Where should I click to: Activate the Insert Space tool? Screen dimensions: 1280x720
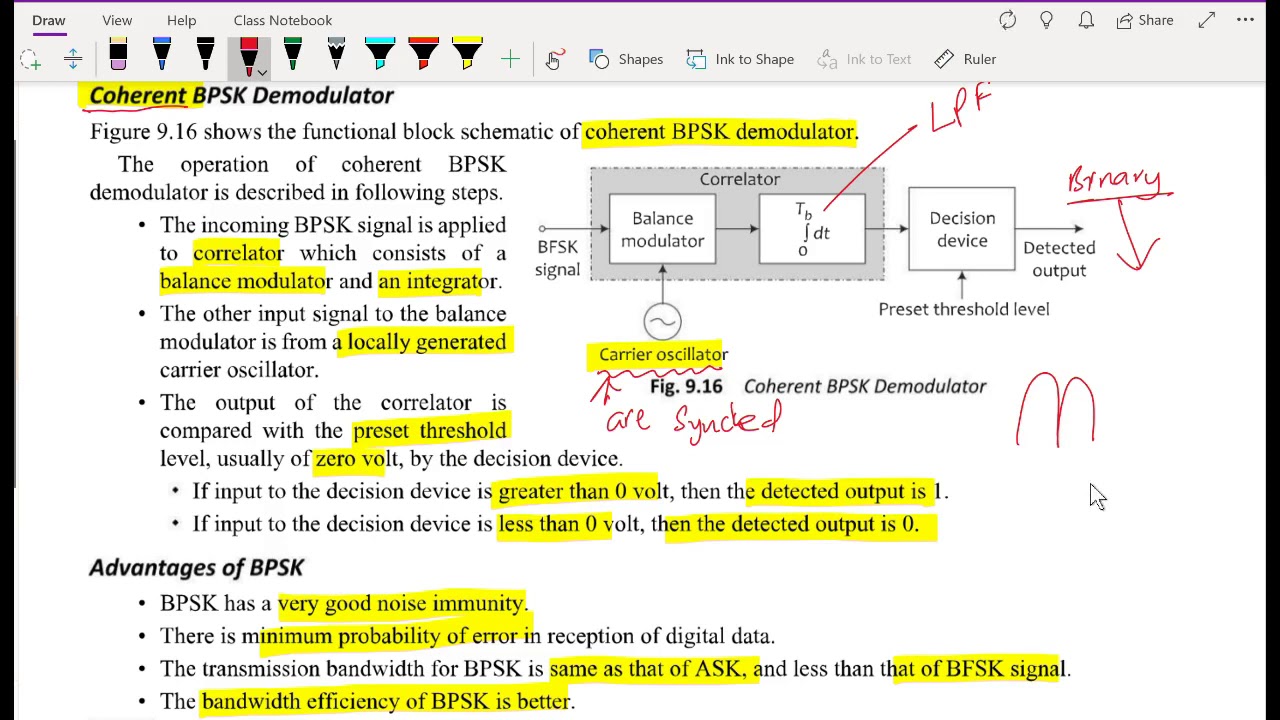(x=73, y=59)
